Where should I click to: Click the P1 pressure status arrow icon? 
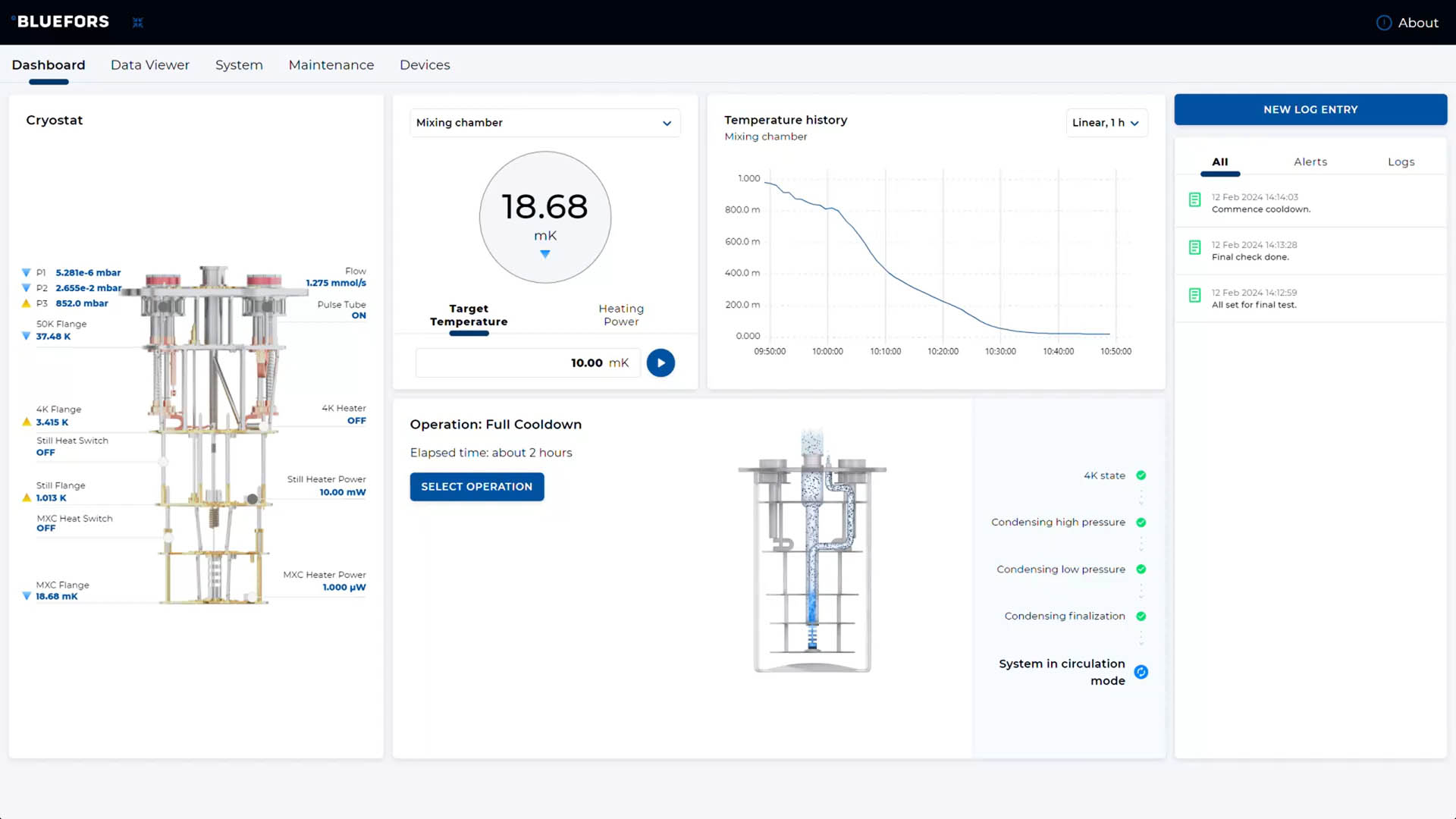click(27, 272)
